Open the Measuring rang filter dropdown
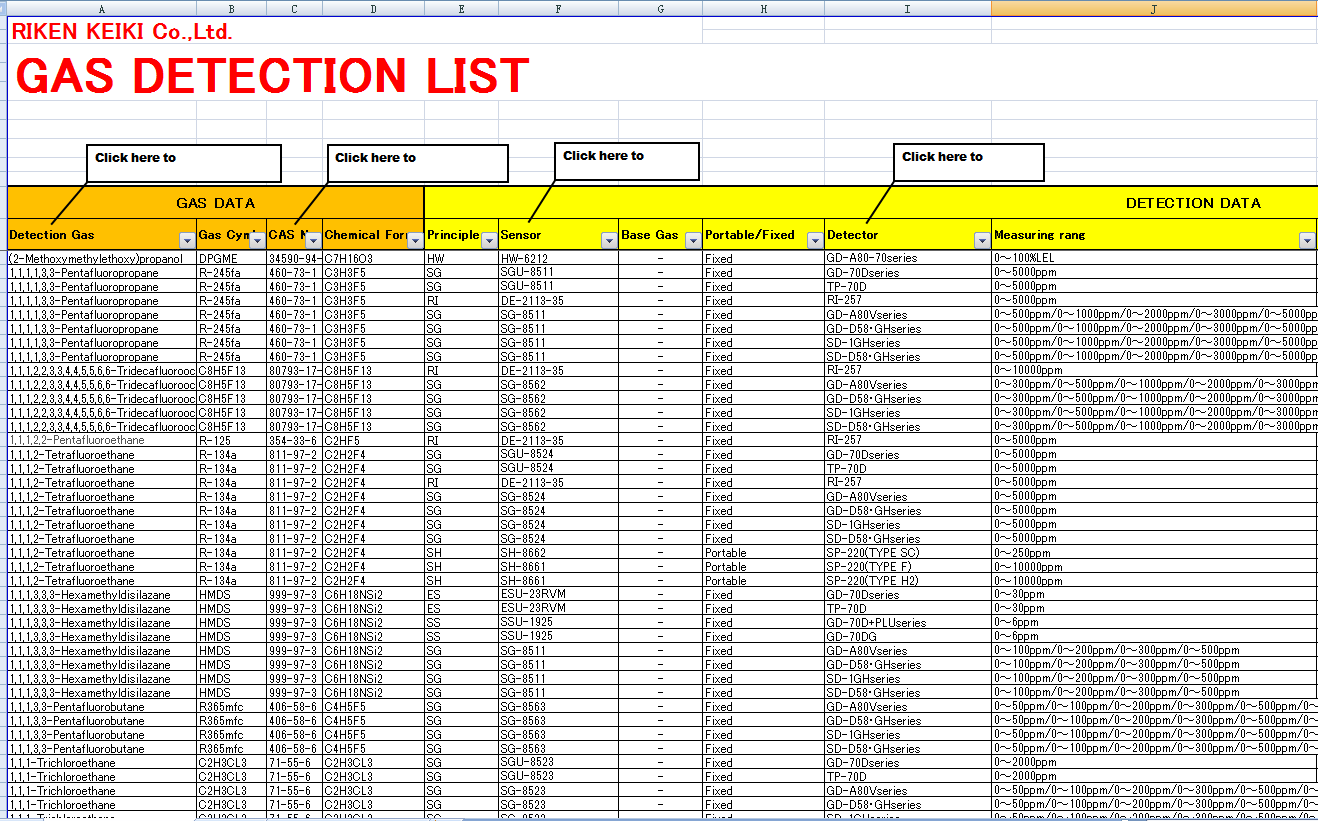Screen dimensions: 1318x821 [1307, 240]
